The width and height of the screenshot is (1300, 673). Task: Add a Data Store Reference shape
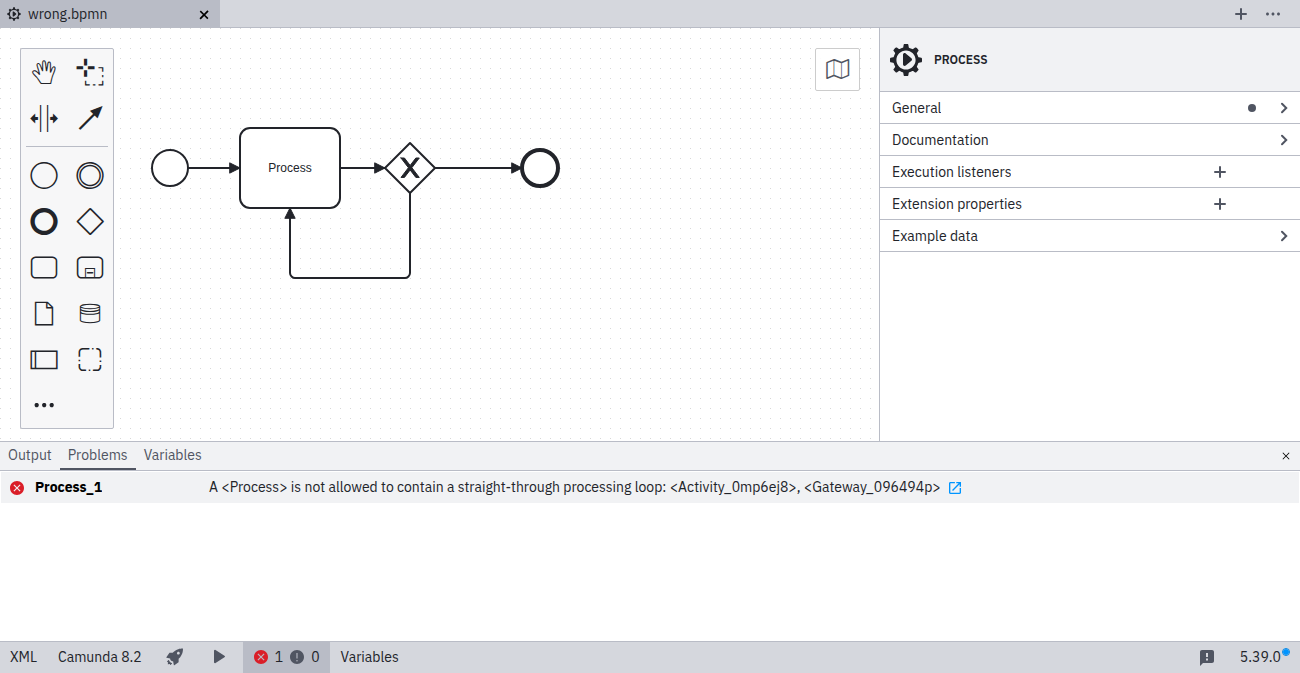coord(90,314)
